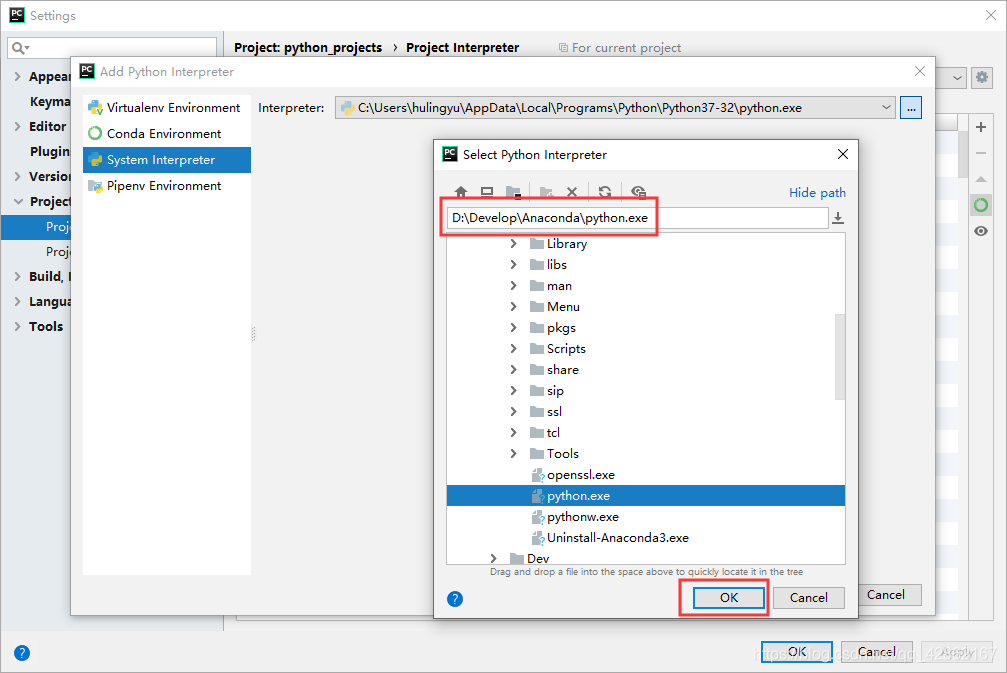This screenshot has height=673, width=1007.
Task: Expand the libs folder
Action: [x=513, y=265]
